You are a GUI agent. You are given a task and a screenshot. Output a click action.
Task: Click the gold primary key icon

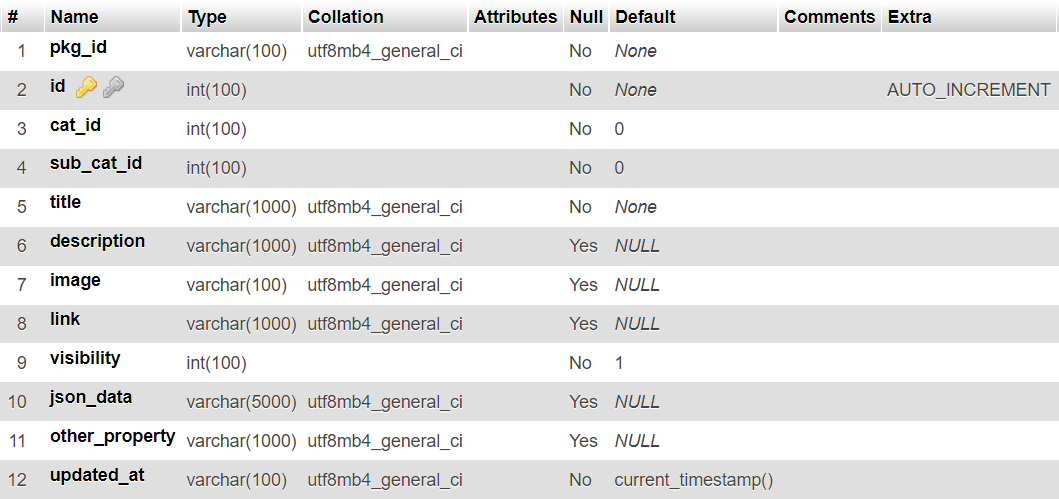(86, 87)
